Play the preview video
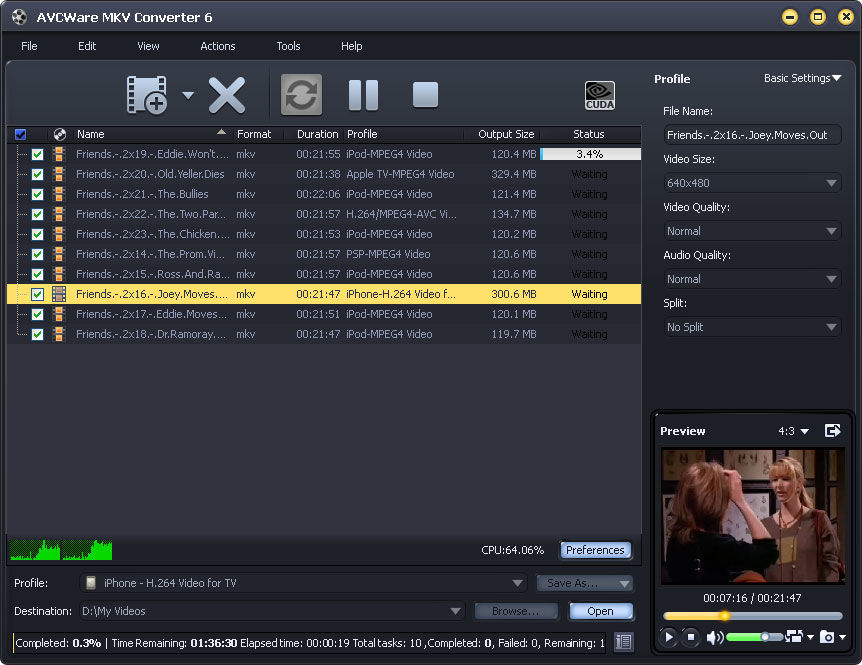Image resolution: width=862 pixels, height=665 pixels. (x=669, y=637)
